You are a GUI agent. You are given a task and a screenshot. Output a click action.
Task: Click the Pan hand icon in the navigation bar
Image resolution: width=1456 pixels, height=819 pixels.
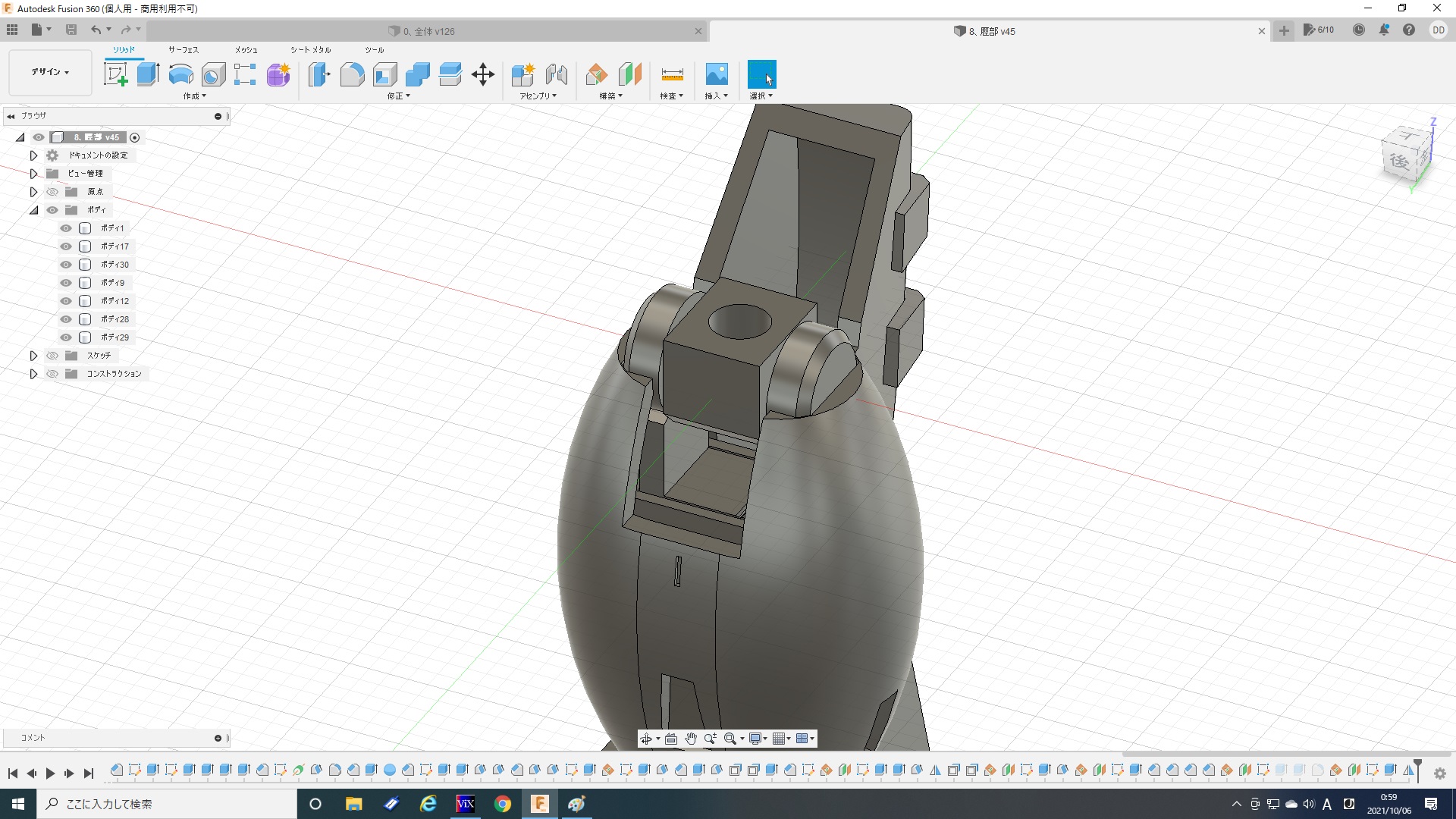click(x=690, y=739)
